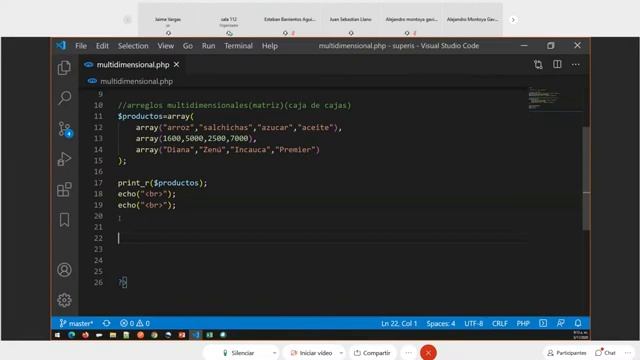Click Windows Start button in shared taskbar
Image resolution: width=640 pixels, height=360 pixels.
tap(58, 335)
